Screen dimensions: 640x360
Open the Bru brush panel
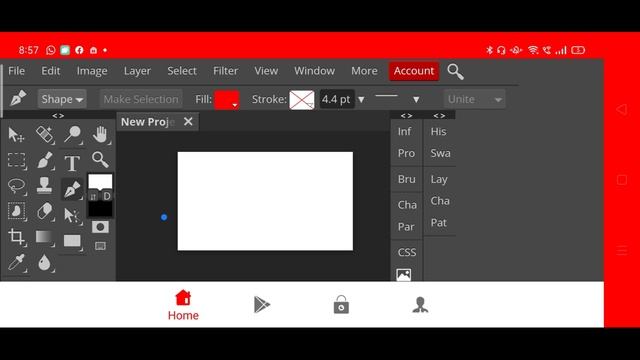tap(407, 179)
